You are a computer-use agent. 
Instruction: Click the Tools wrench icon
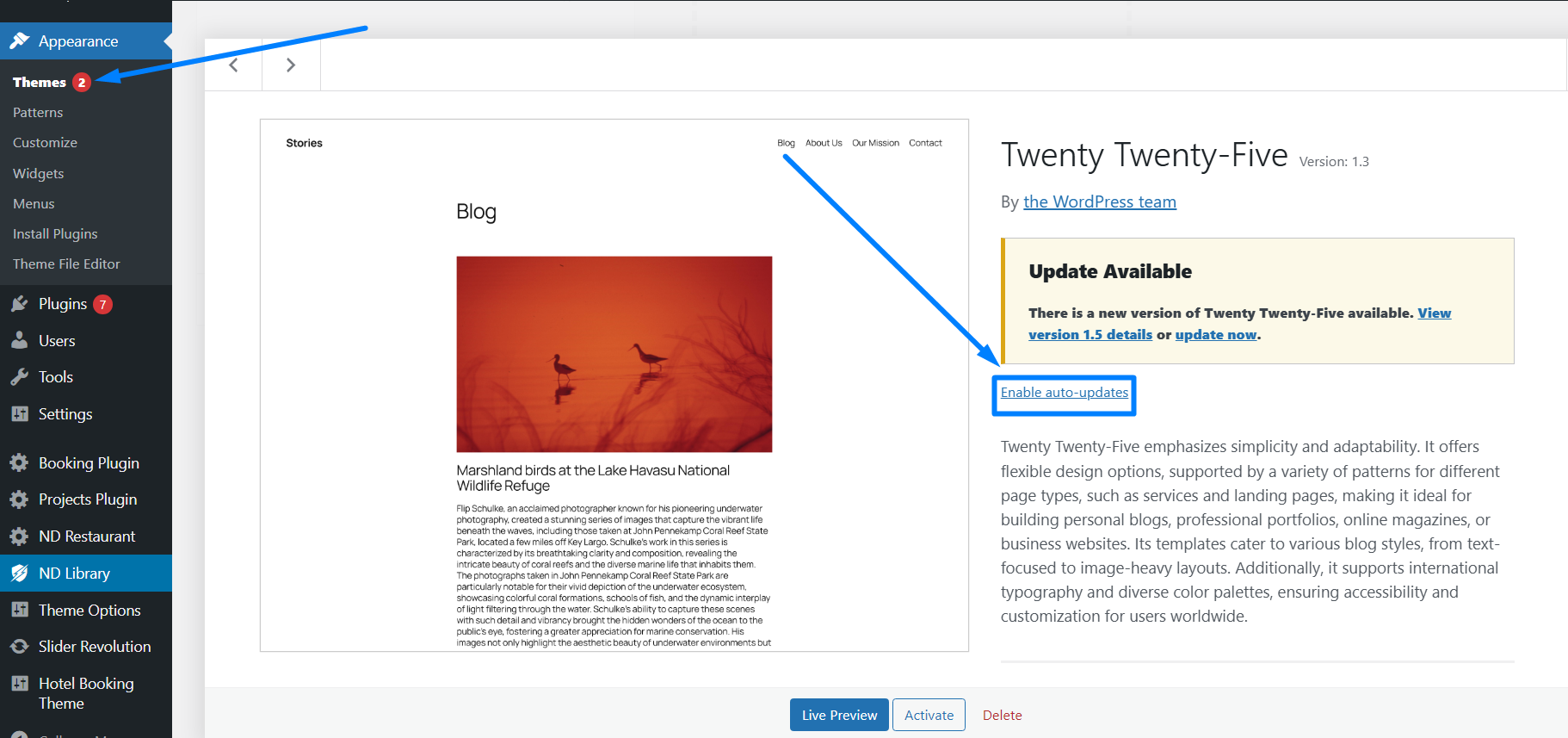click(x=19, y=377)
